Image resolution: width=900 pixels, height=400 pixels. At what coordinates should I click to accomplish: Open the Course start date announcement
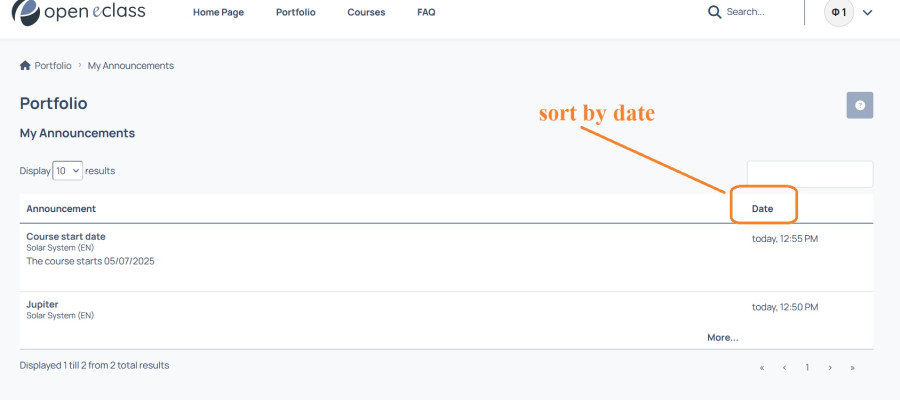(x=66, y=236)
